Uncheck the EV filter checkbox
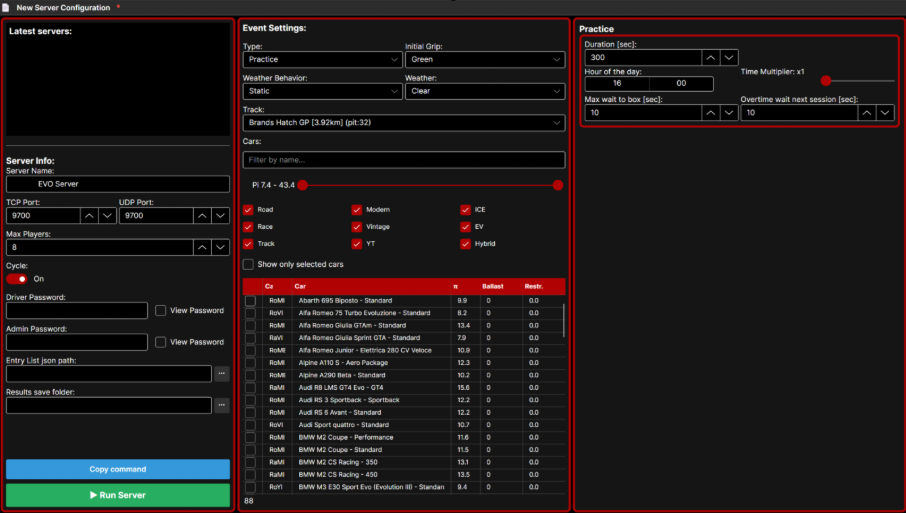The width and height of the screenshot is (906, 513). (x=465, y=226)
